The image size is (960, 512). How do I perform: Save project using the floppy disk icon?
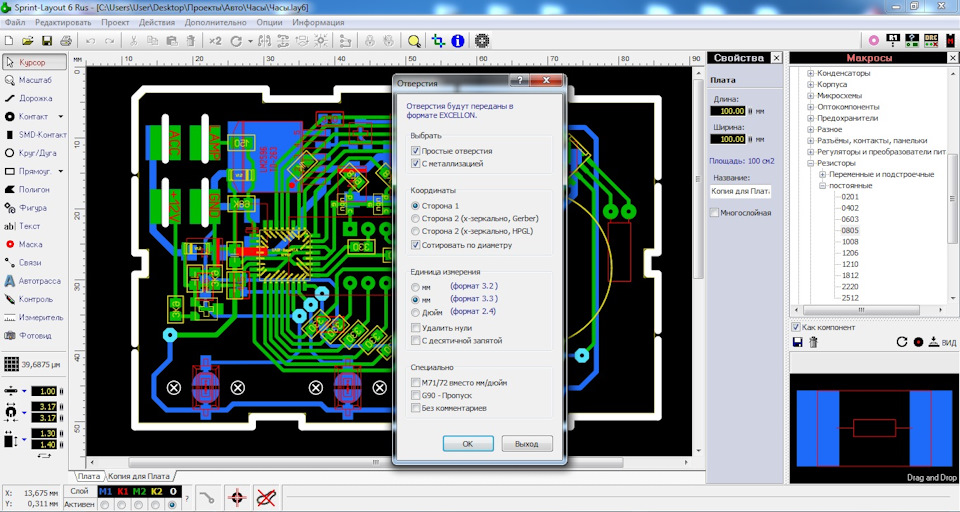(47, 41)
